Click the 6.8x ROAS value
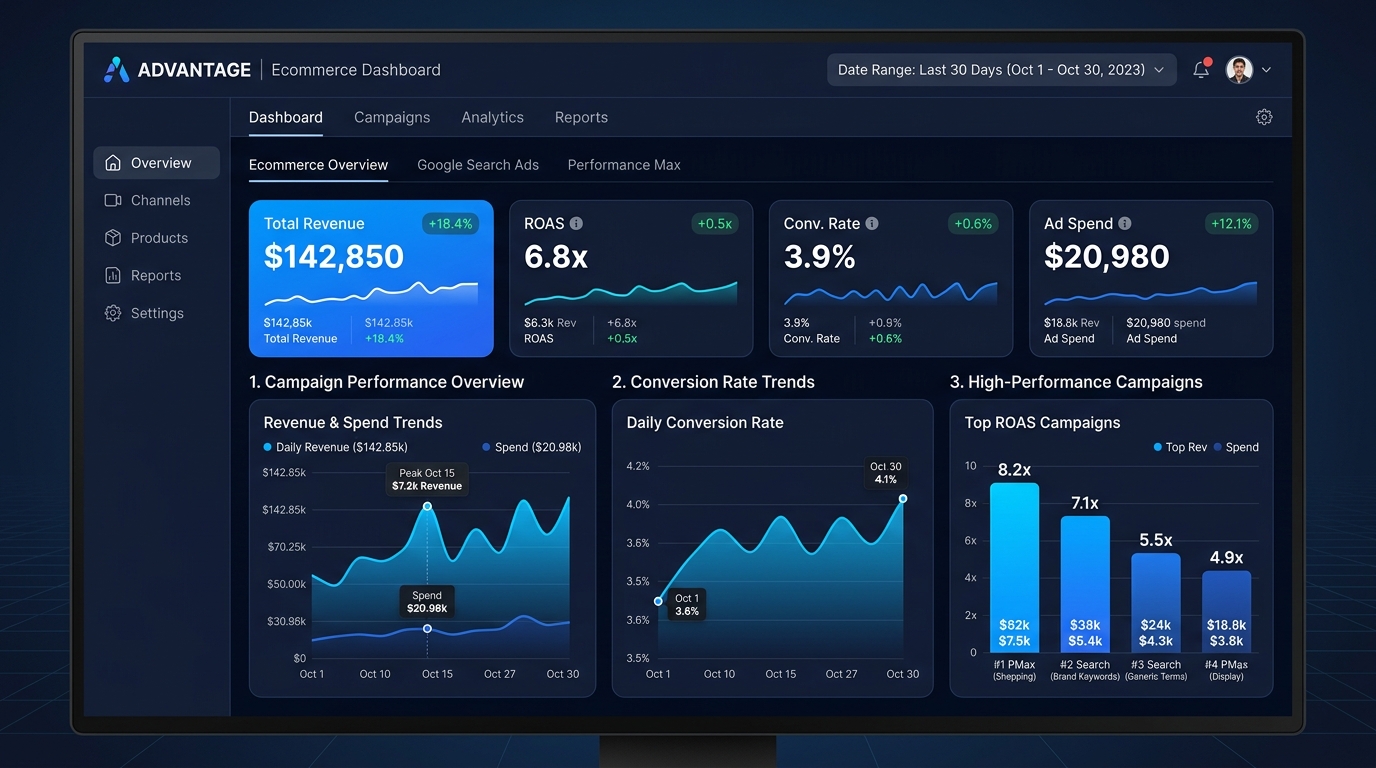The width and height of the screenshot is (1376, 768). [556, 257]
